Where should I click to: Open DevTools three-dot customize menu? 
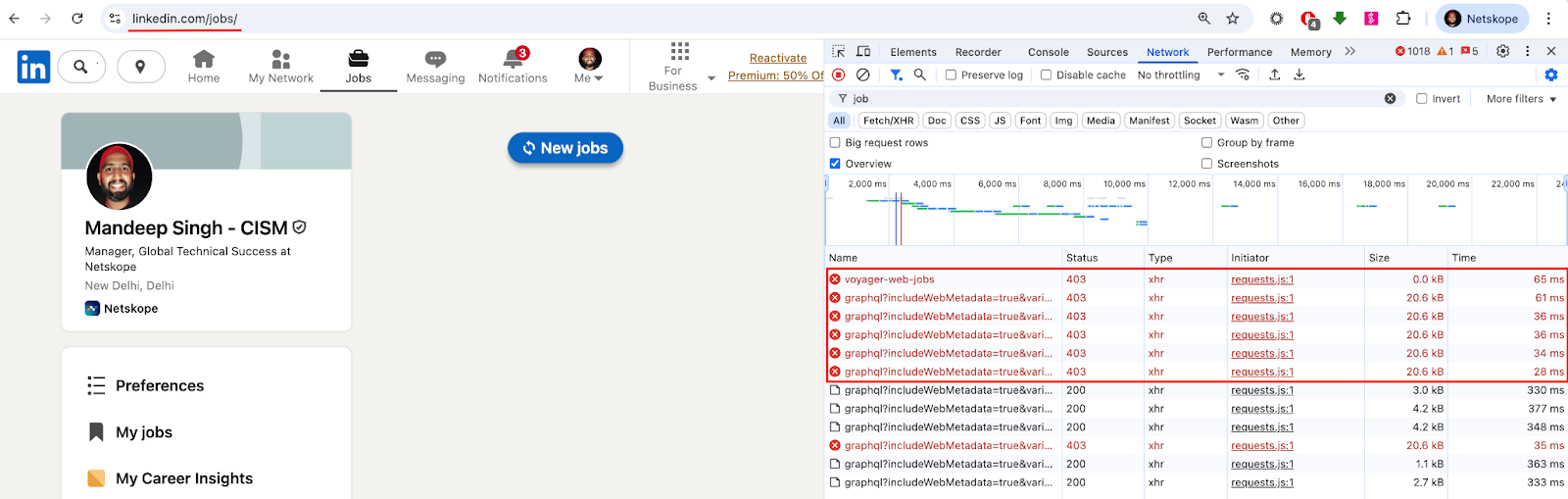coord(1527,51)
